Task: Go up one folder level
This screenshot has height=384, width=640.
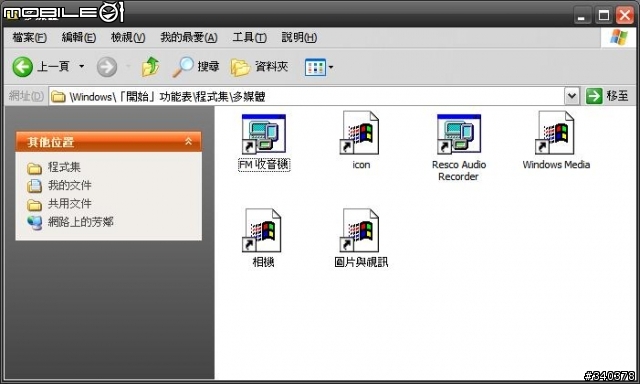Action: 150,67
